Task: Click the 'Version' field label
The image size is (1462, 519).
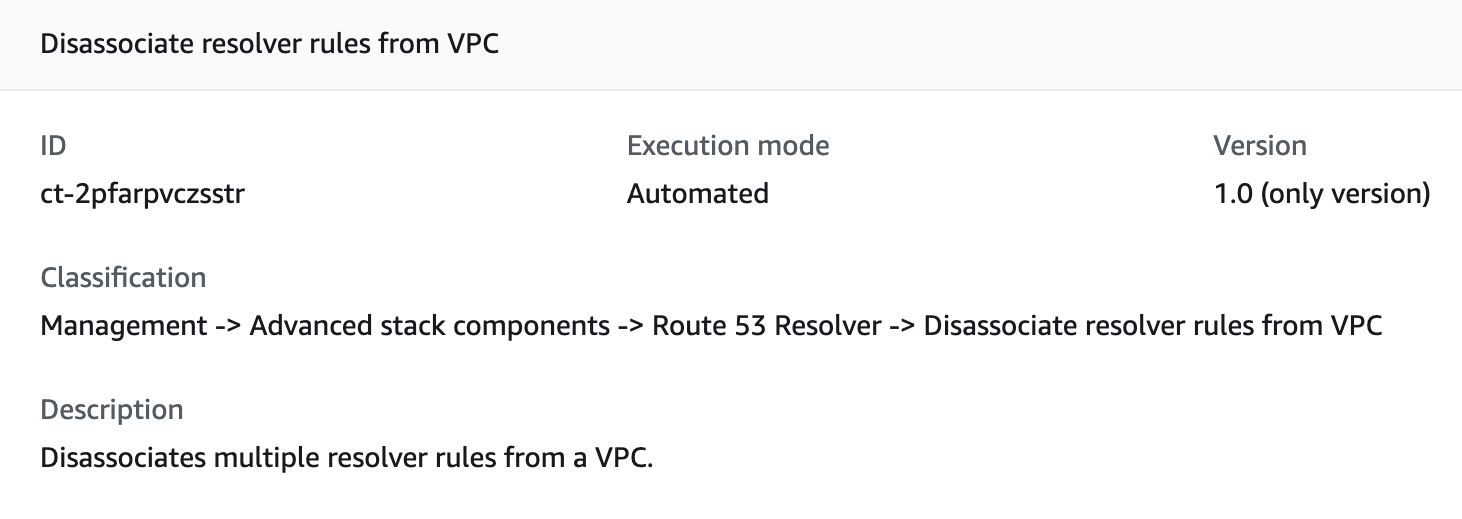Action: [1259, 146]
